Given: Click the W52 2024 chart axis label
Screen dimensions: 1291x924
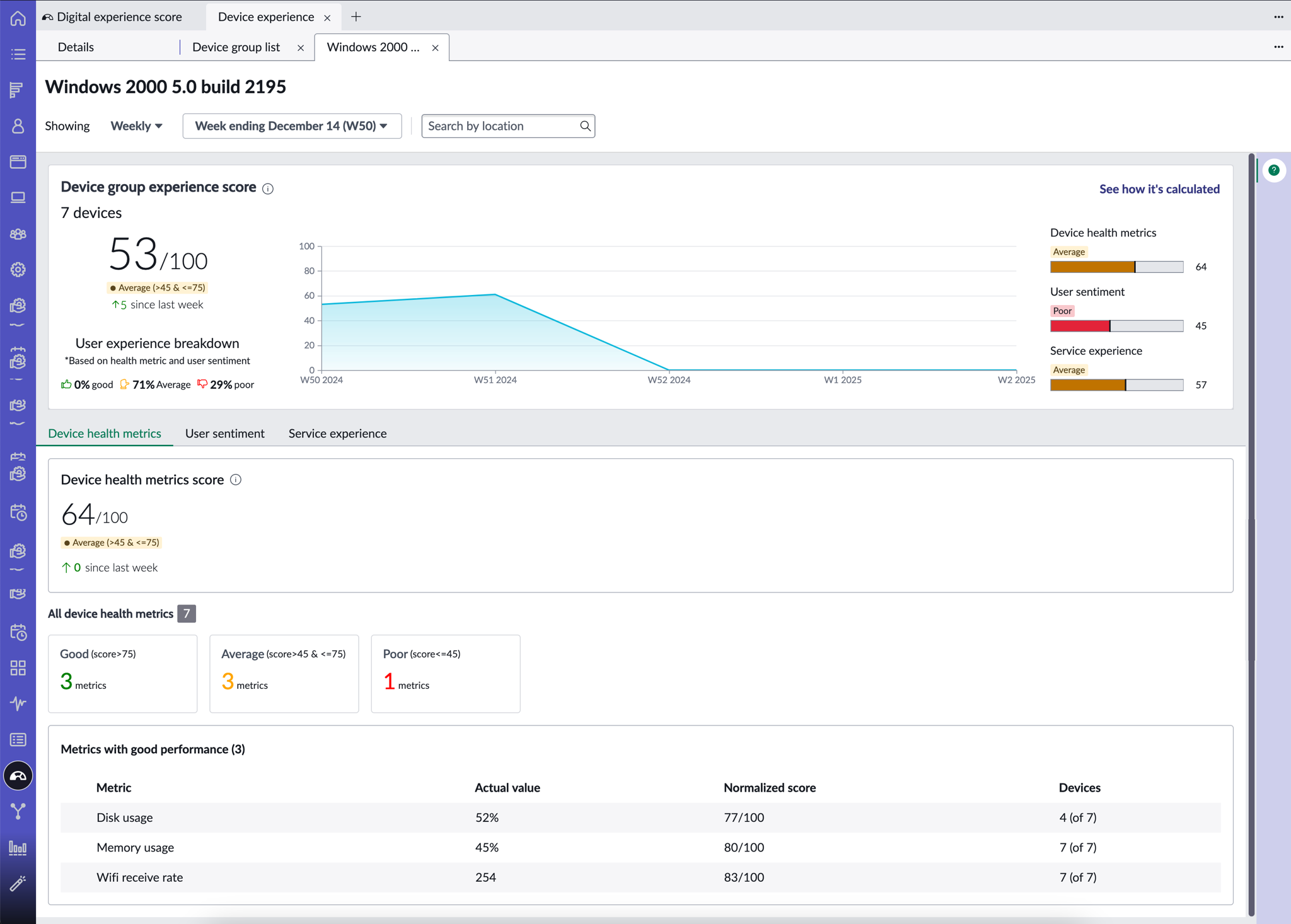Looking at the screenshot, I should (669, 380).
